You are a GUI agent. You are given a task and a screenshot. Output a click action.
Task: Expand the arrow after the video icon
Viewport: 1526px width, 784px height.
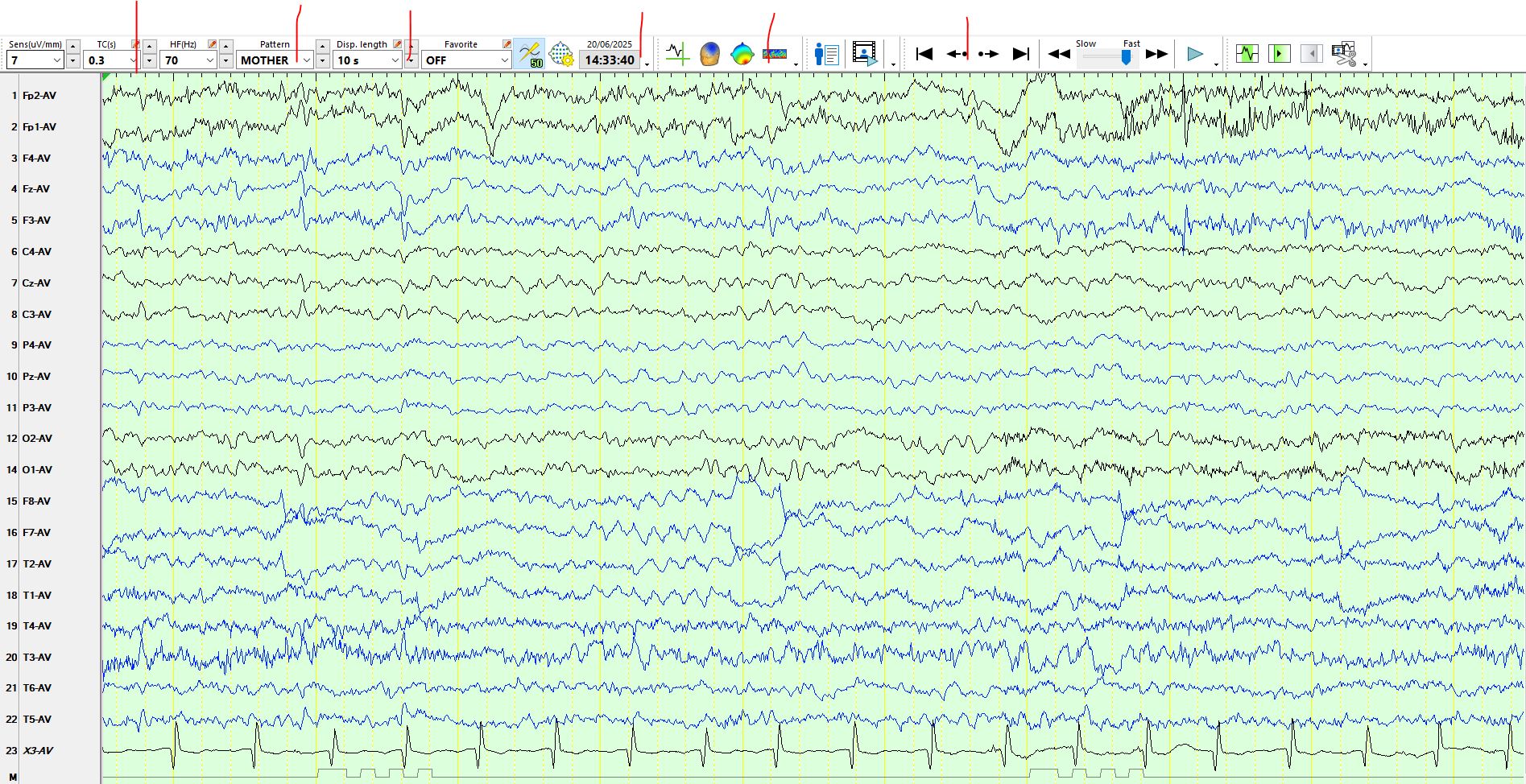point(893,64)
